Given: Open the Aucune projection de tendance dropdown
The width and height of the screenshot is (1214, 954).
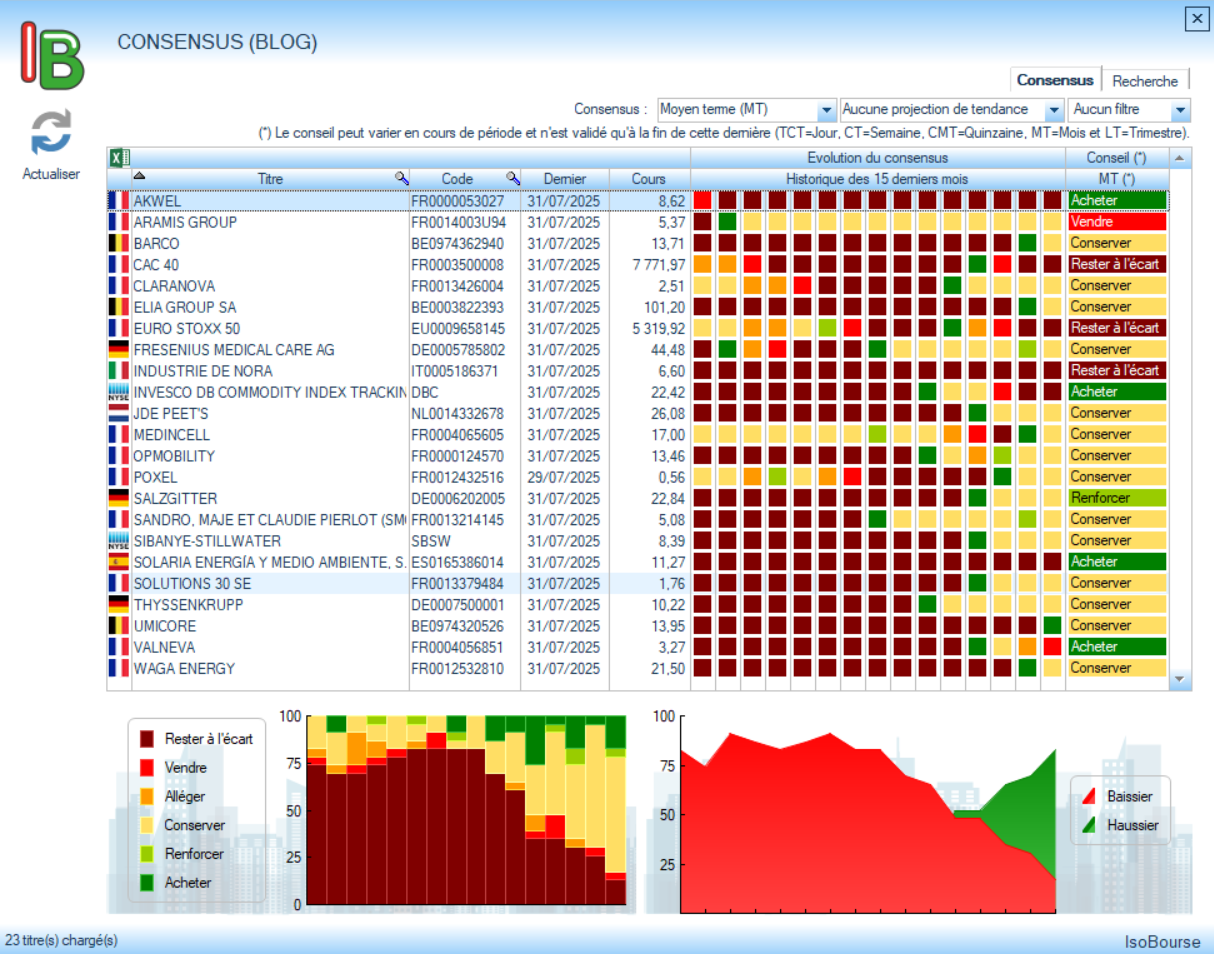Looking at the screenshot, I should click(1053, 109).
